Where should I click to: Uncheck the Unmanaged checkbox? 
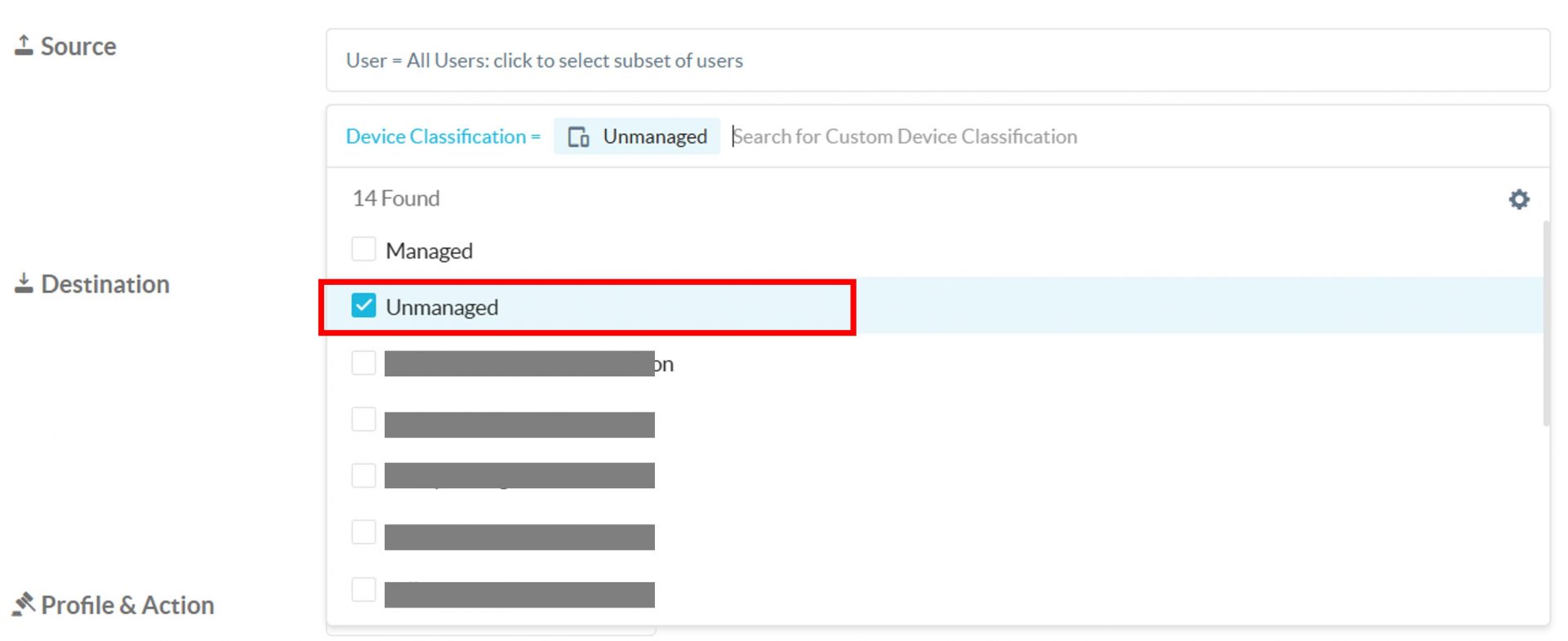tap(363, 306)
